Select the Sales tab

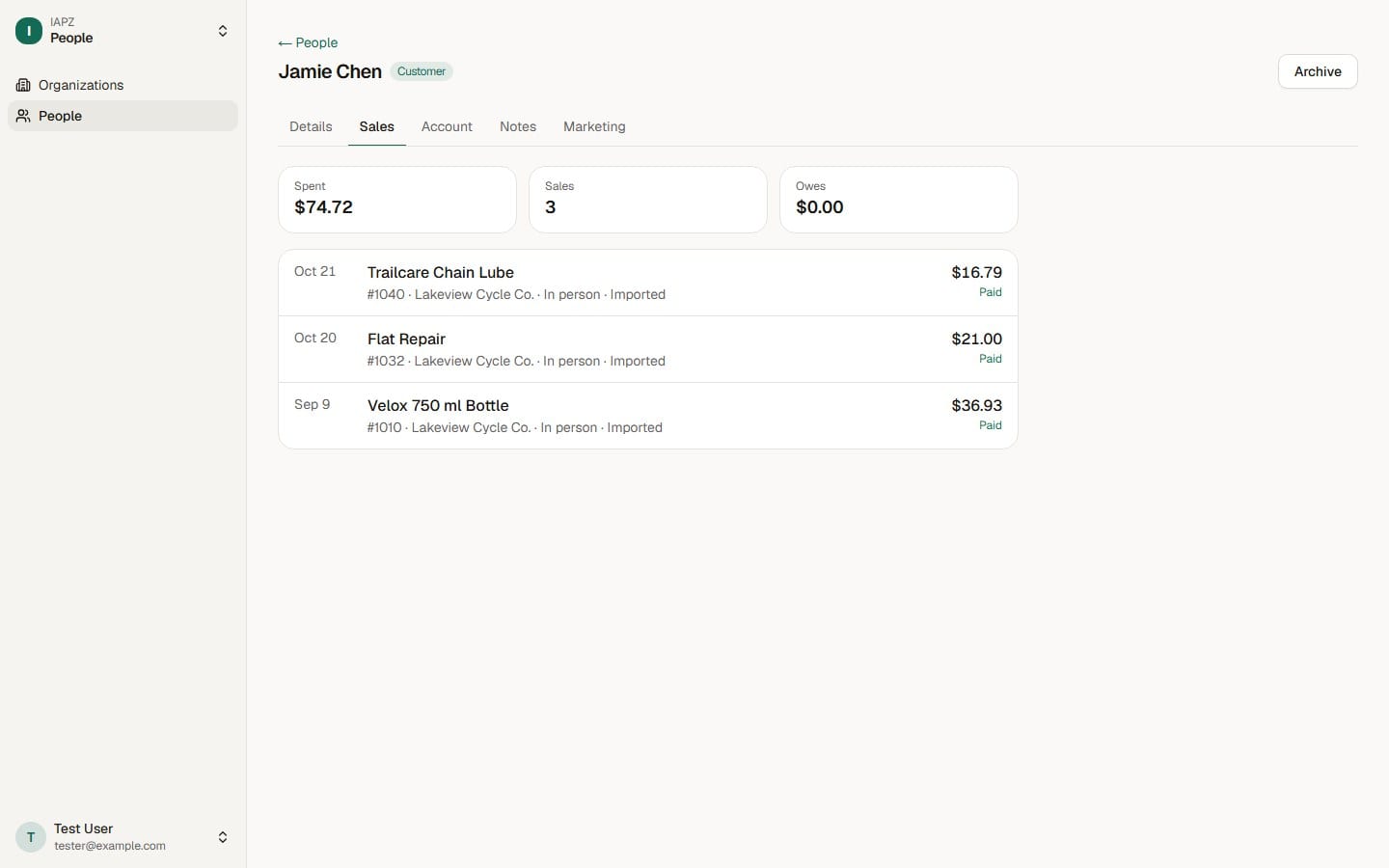(376, 126)
